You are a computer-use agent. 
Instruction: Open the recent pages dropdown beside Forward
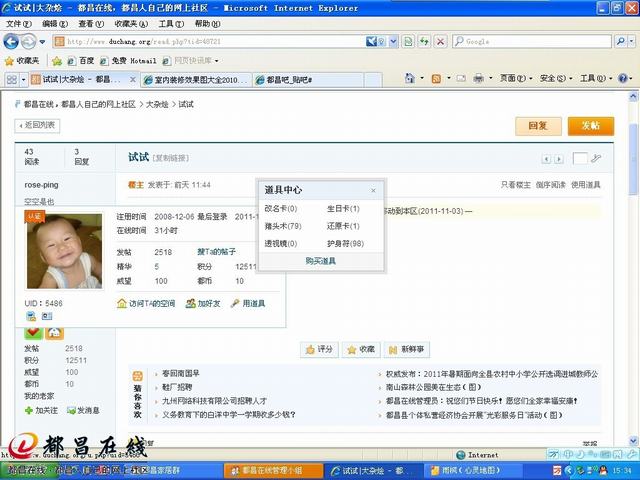(x=42, y=42)
